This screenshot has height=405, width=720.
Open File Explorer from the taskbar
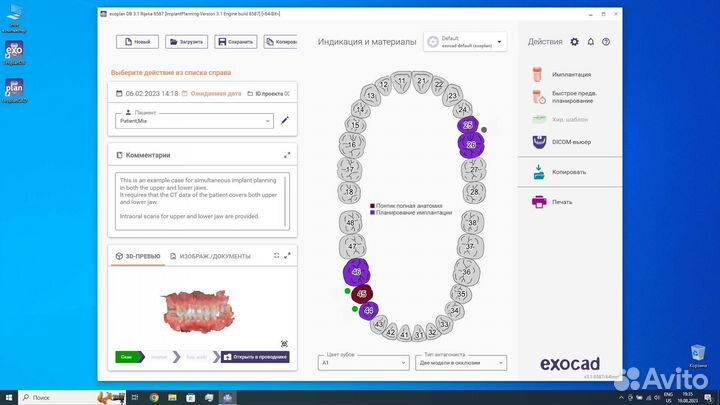click(172, 398)
